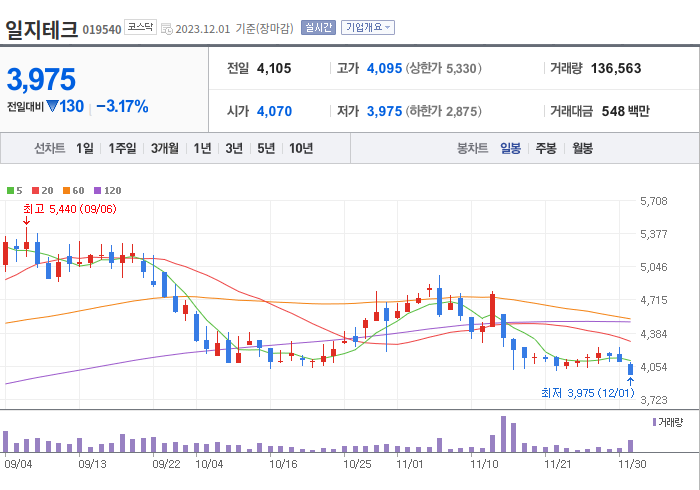Screen dimensions: 700x490
Task: Show the 5년 line chart
Action: 266,148
